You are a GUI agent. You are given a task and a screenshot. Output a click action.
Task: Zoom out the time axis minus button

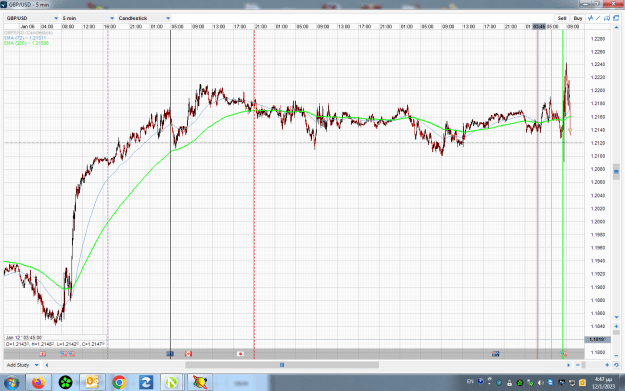point(578,365)
